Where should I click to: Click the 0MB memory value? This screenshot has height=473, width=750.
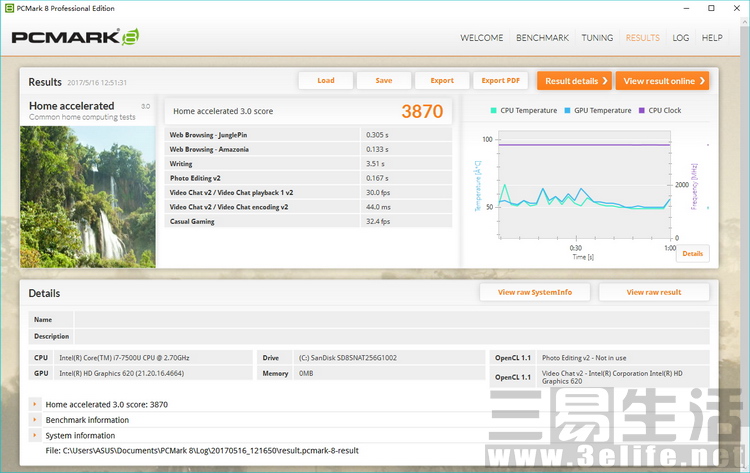click(x=306, y=374)
